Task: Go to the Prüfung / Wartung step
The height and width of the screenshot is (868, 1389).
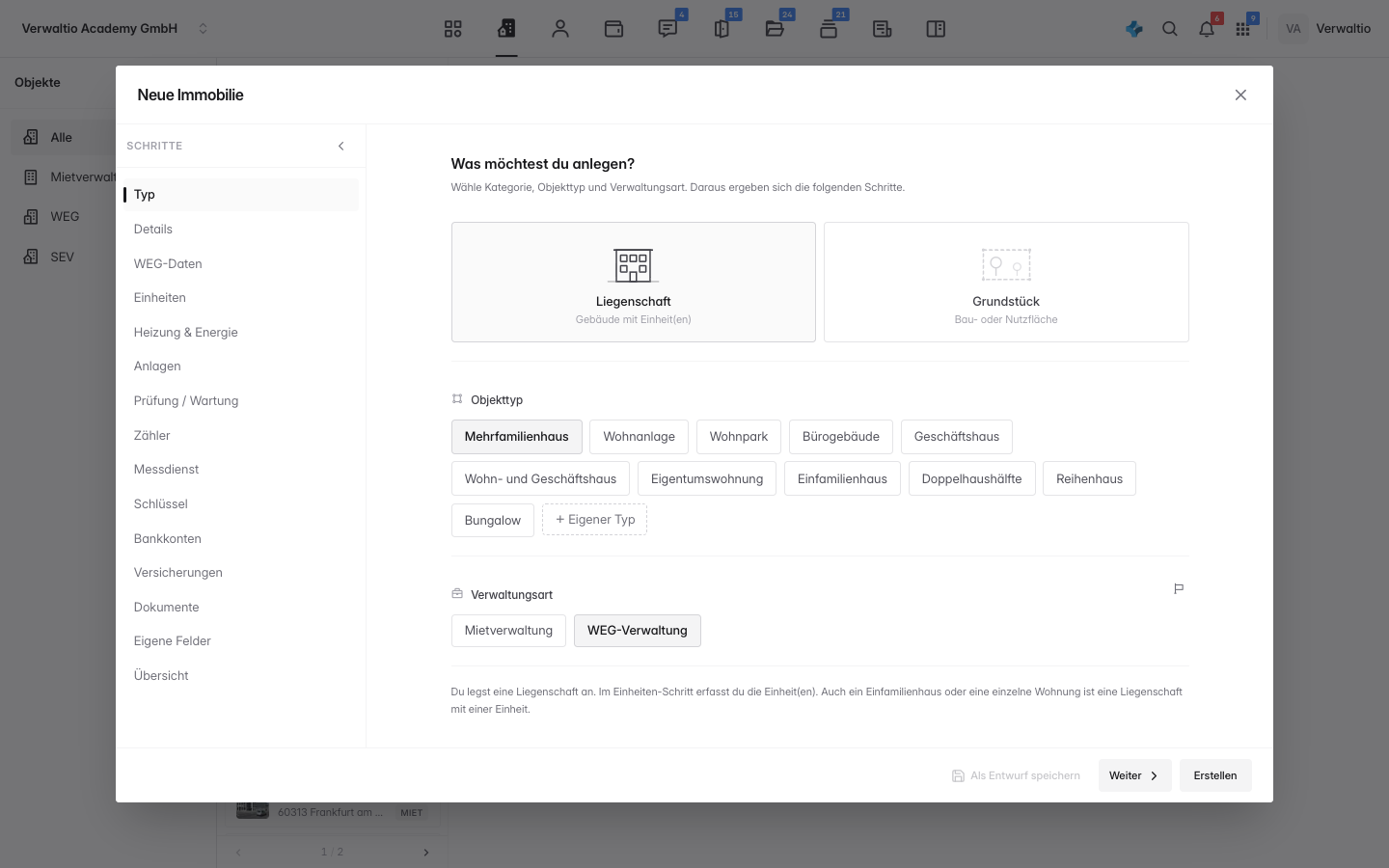Action: pos(241,401)
